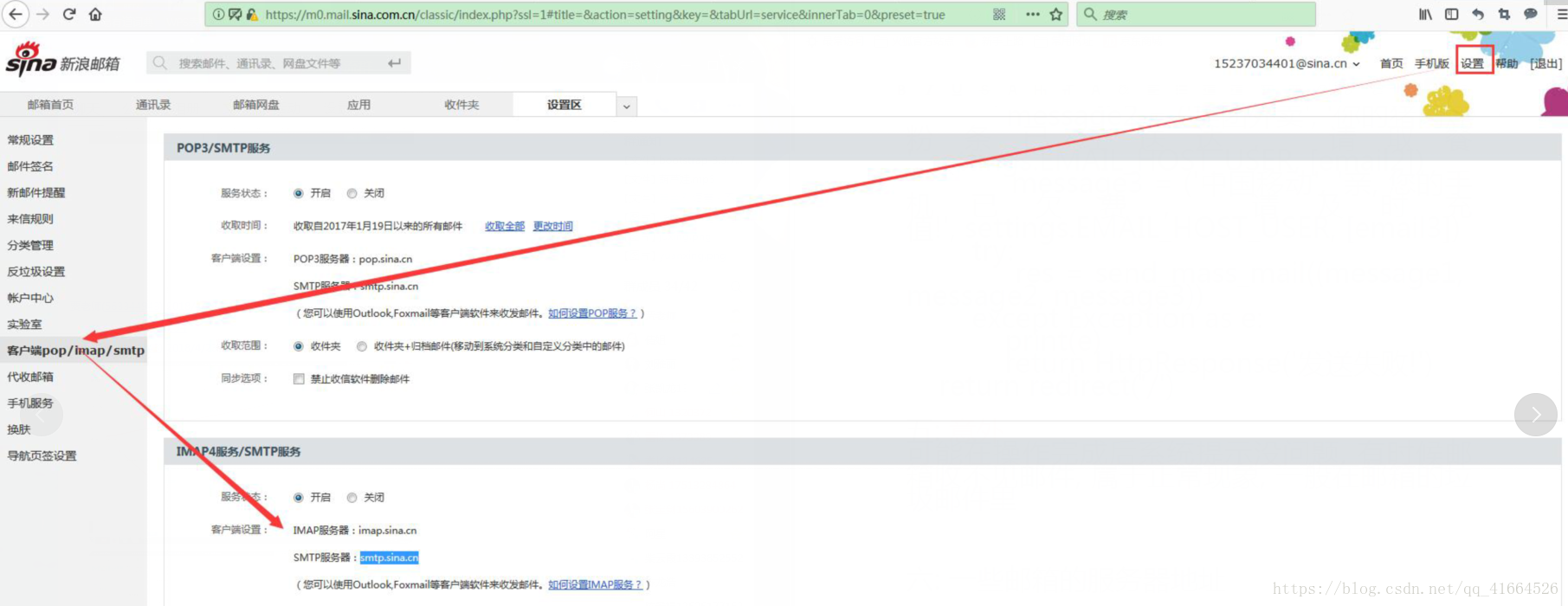Click the Sina mail logo
Viewport: 1568px width, 606px height.
(62, 60)
